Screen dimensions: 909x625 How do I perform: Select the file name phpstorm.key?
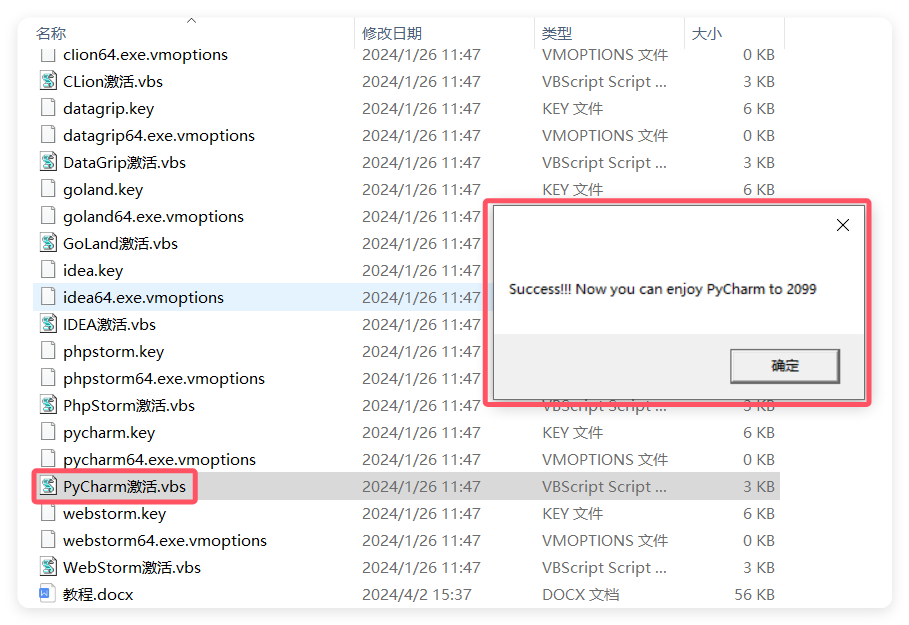[114, 352]
